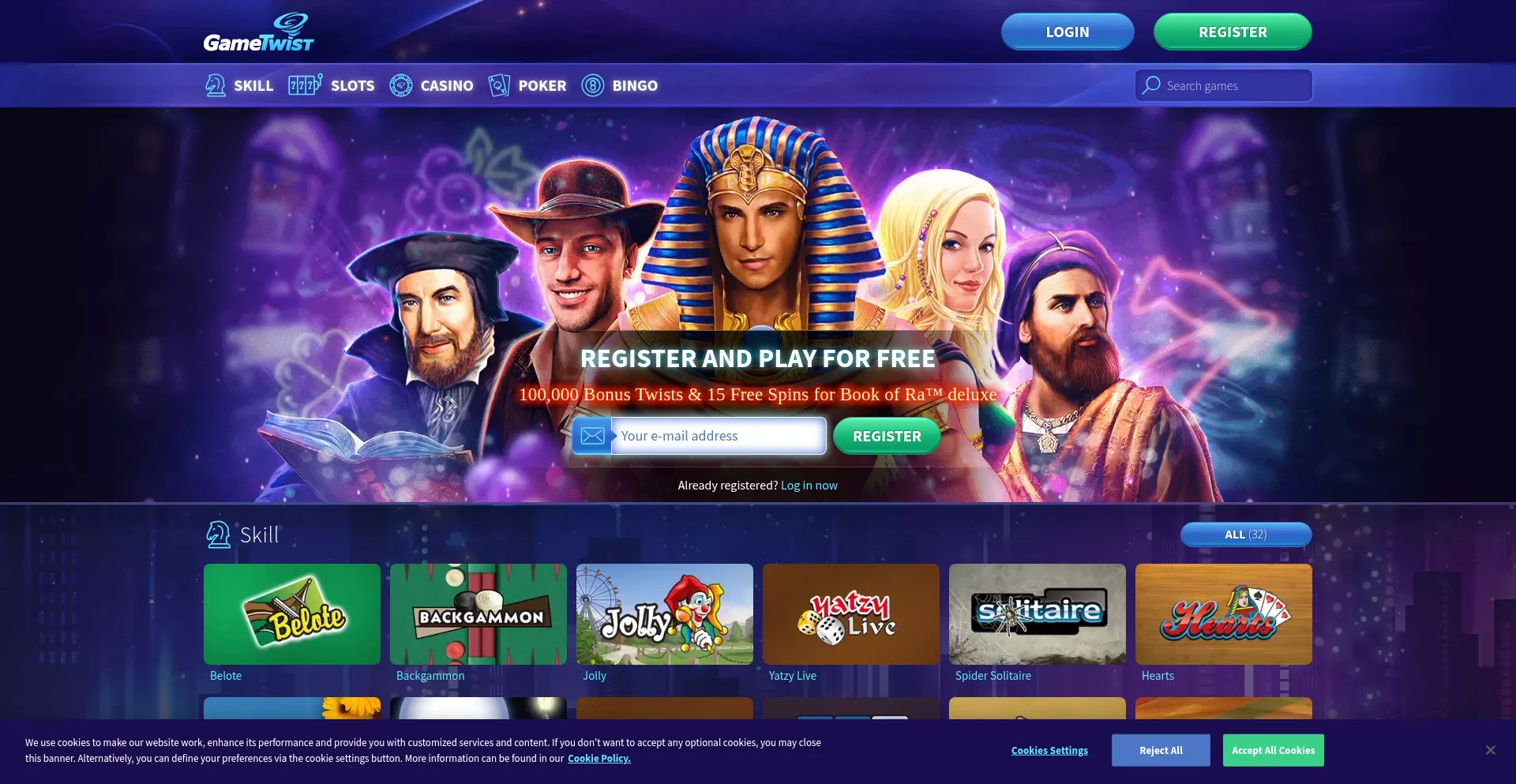Focus the Search games field
1516x784 pixels.
click(x=1224, y=85)
